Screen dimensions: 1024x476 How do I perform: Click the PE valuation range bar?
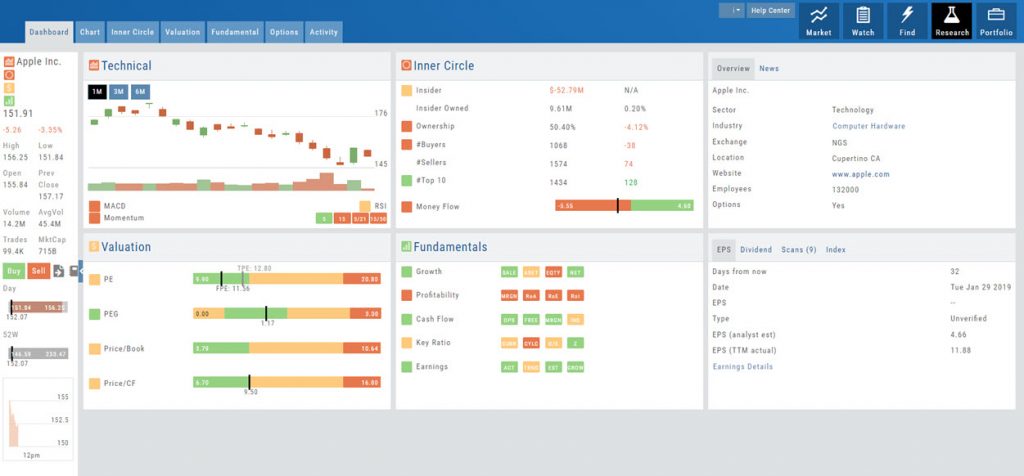287,279
